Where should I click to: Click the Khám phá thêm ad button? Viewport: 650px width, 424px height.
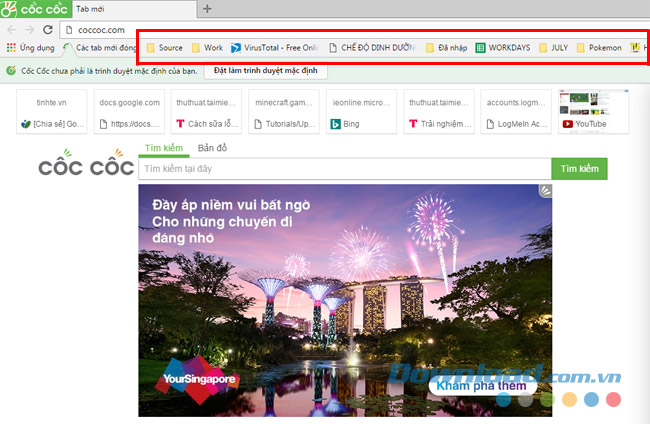(482, 386)
